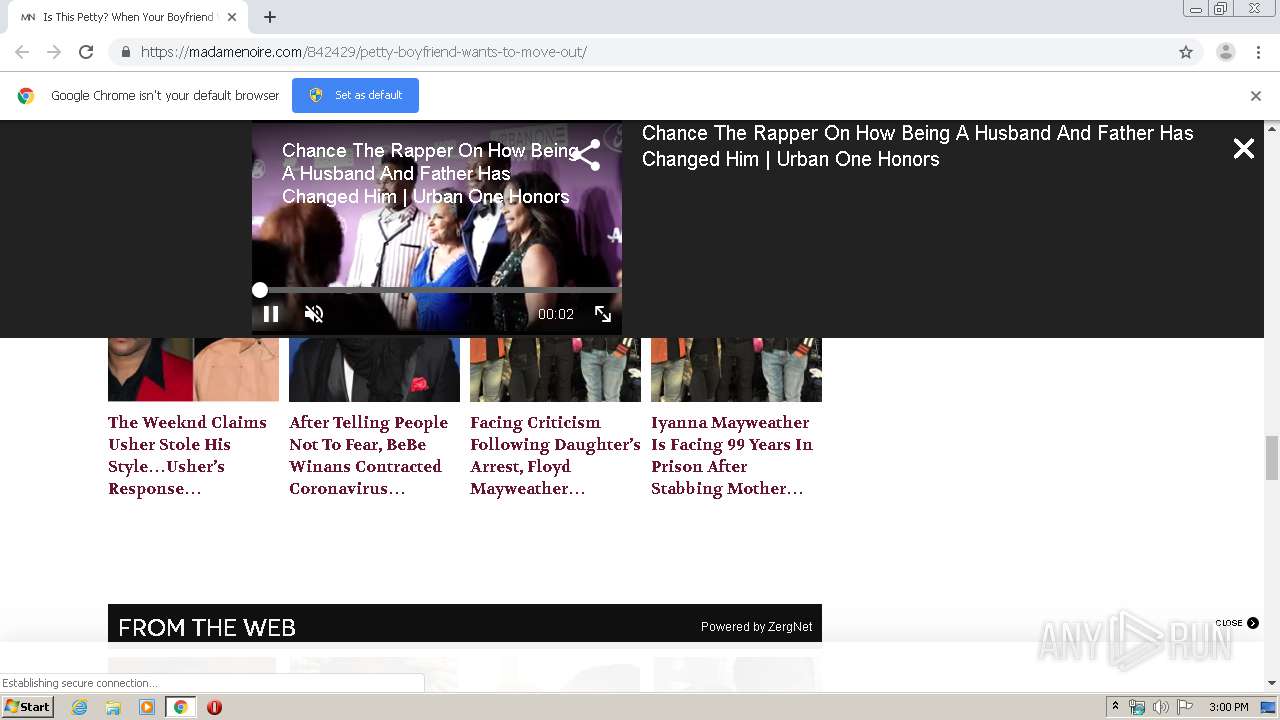Share the Chance The Rapper video
1280x720 pixels.
click(x=585, y=155)
